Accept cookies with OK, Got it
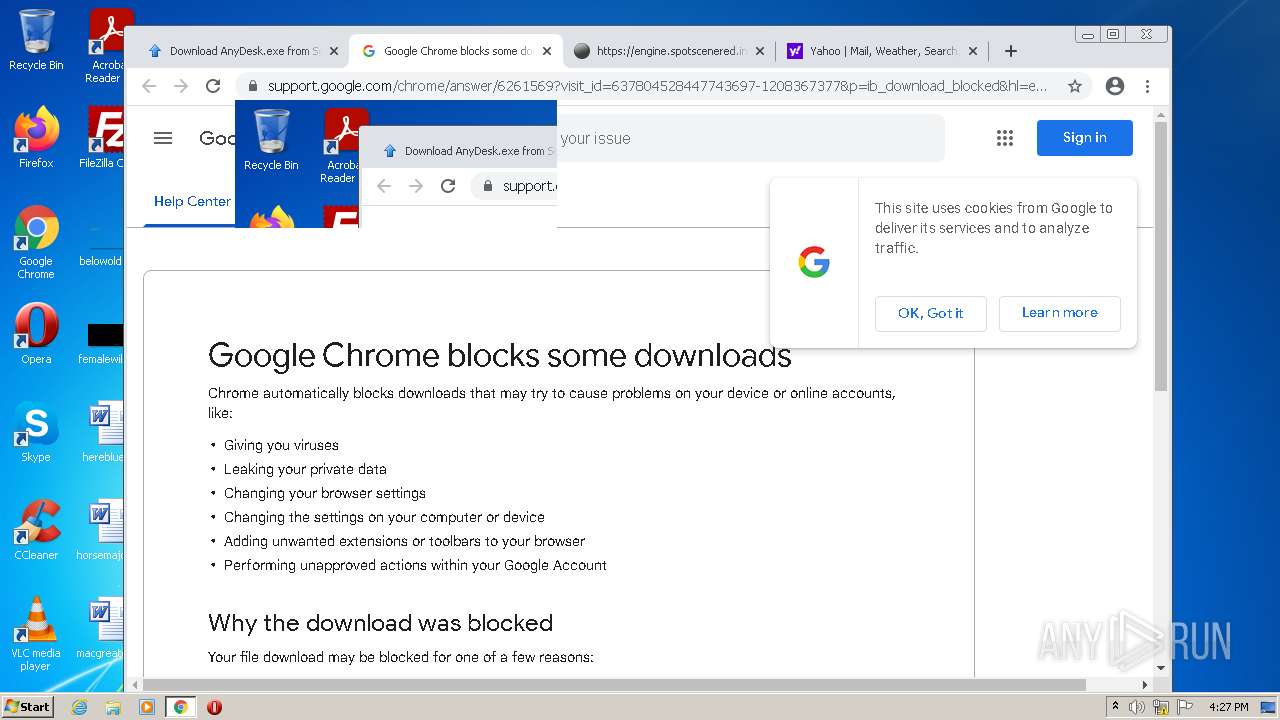1280x720 pixels. click(x=930, y=313)
